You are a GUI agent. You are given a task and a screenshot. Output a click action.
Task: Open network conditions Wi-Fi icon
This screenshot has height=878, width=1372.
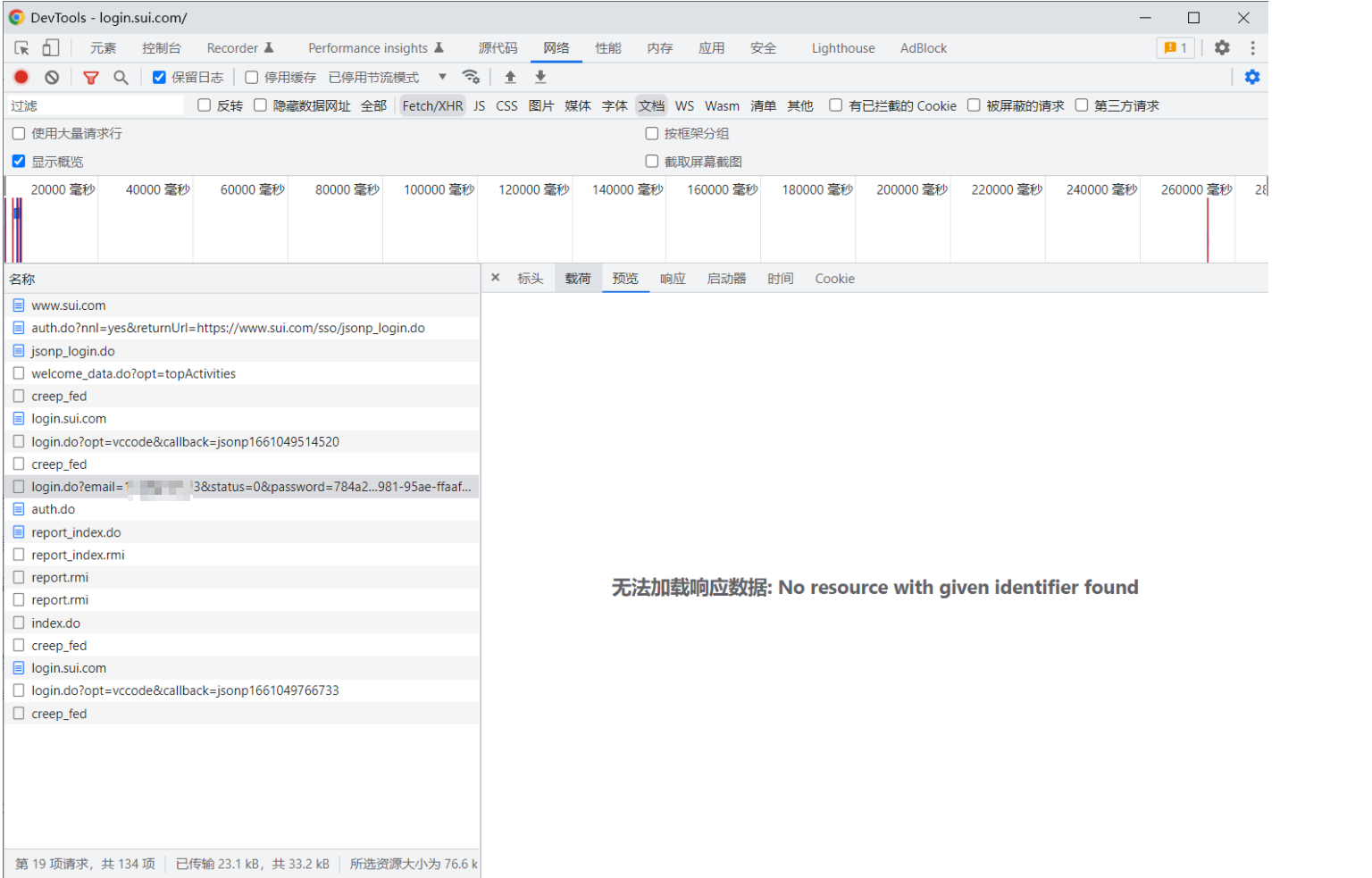[471, 77]
